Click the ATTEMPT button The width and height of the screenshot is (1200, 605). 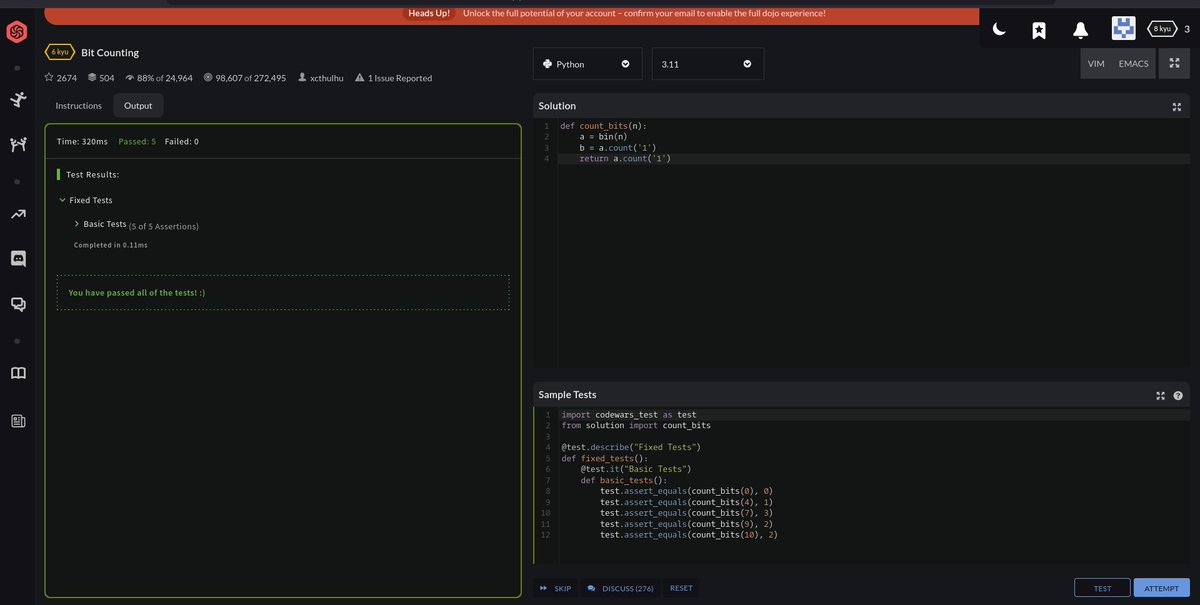coord(1161,588)
